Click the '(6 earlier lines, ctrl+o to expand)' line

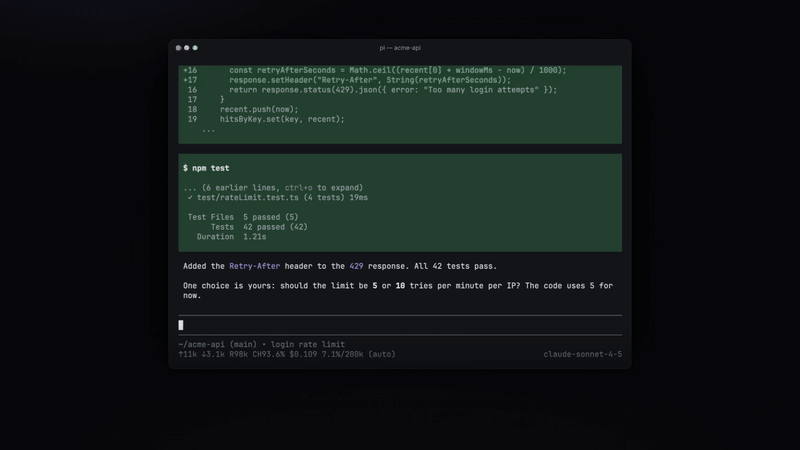click(x=273, y=188)
